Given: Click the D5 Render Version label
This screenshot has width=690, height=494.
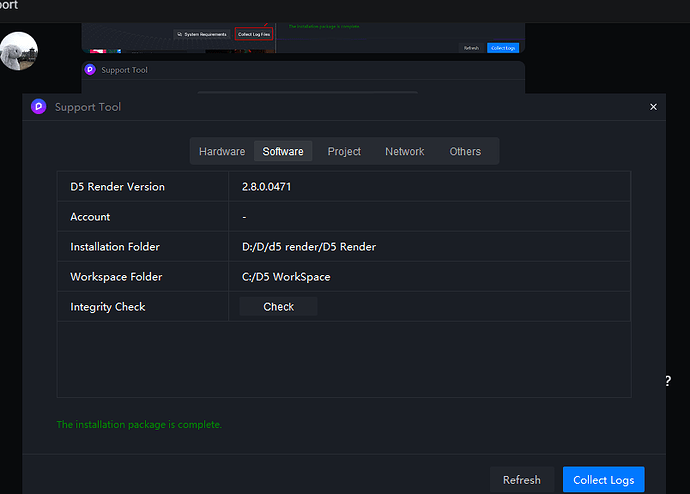Looking at the screenshot, I should 117,187.
